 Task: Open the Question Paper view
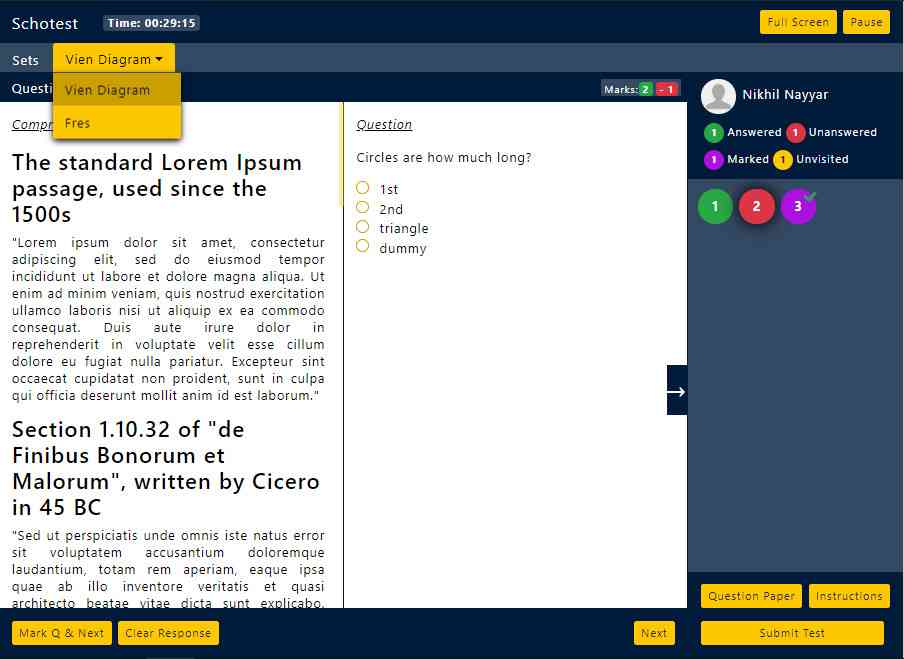[751, 596]
